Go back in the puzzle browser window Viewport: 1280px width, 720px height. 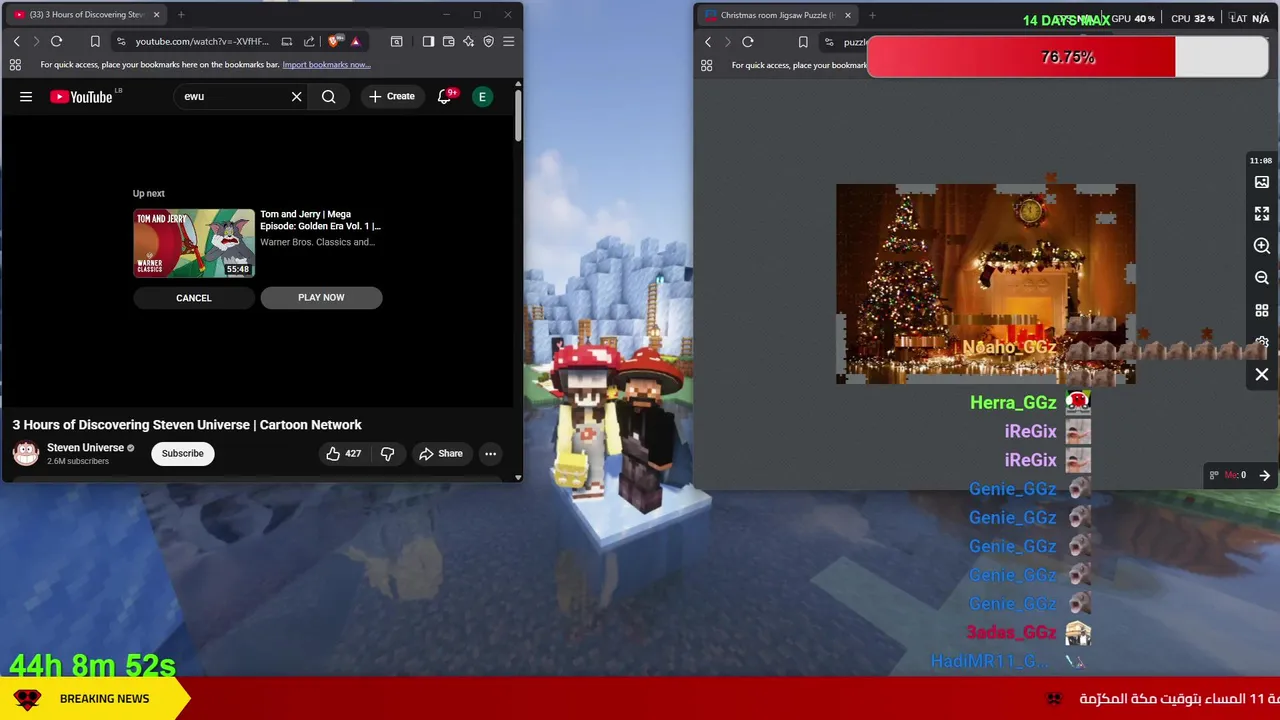click(708, 42)
